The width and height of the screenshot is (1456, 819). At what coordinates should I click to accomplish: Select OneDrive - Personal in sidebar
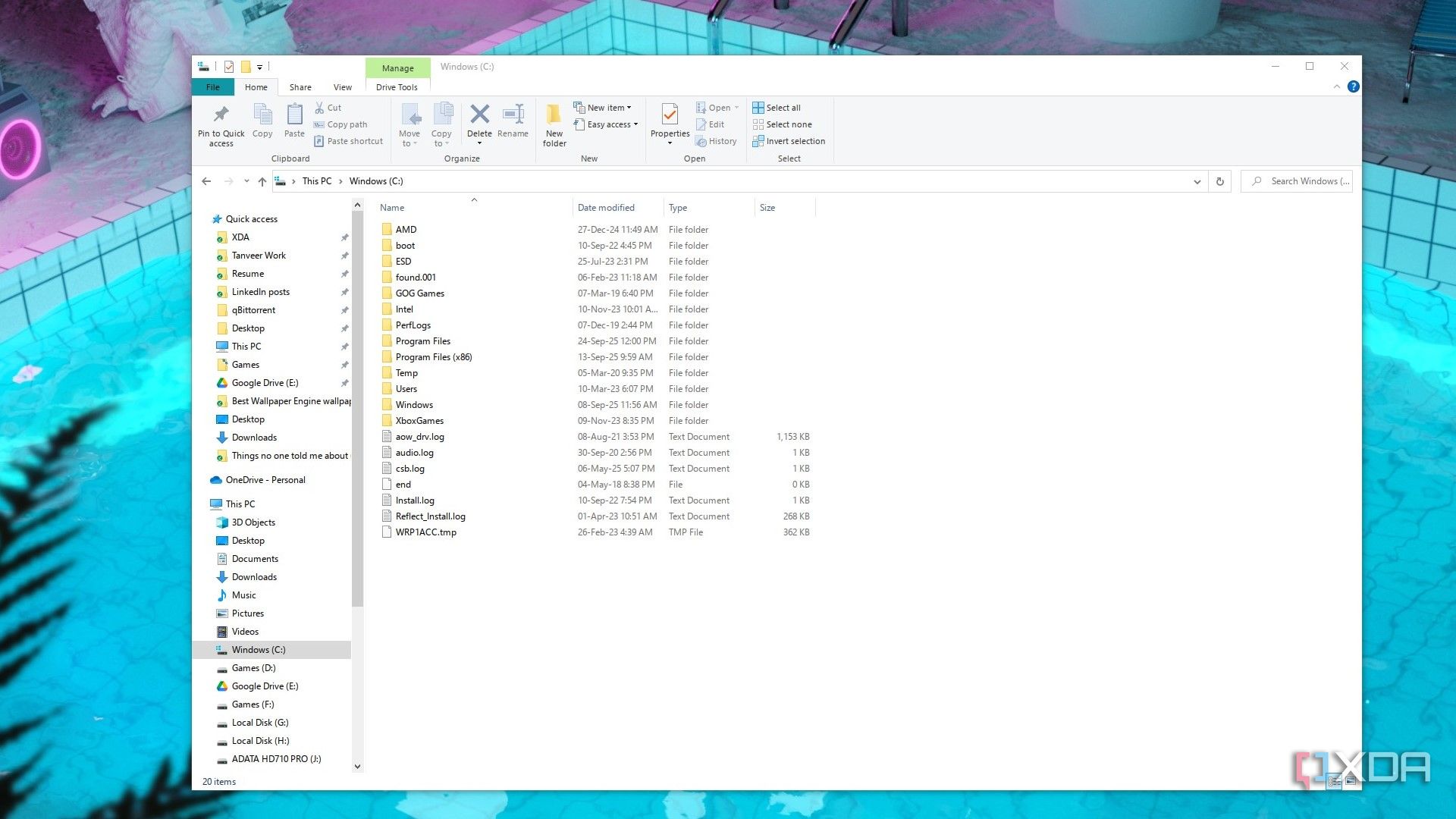[265, 480]
